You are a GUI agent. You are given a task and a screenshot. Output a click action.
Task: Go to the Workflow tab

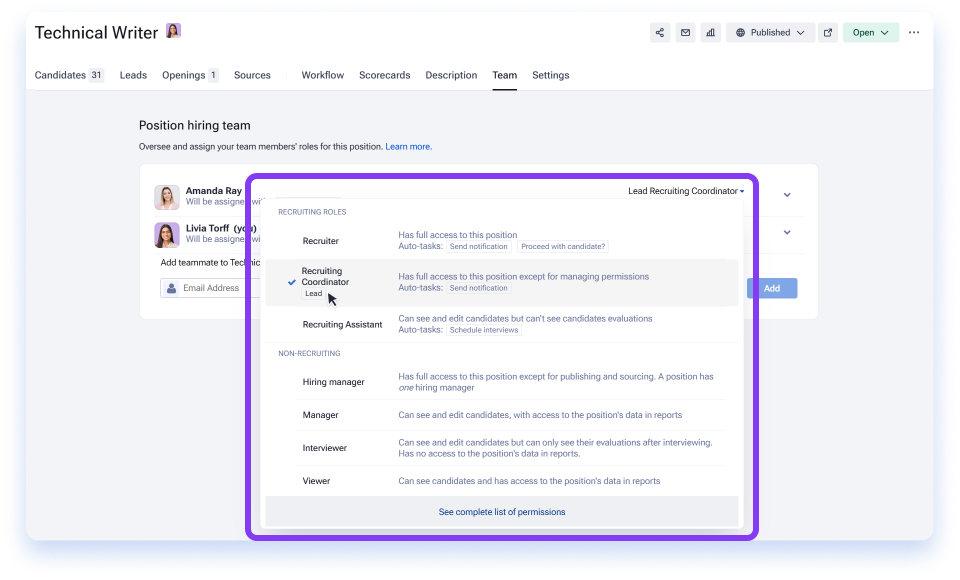pyautogui.click(x=323, y=75)
